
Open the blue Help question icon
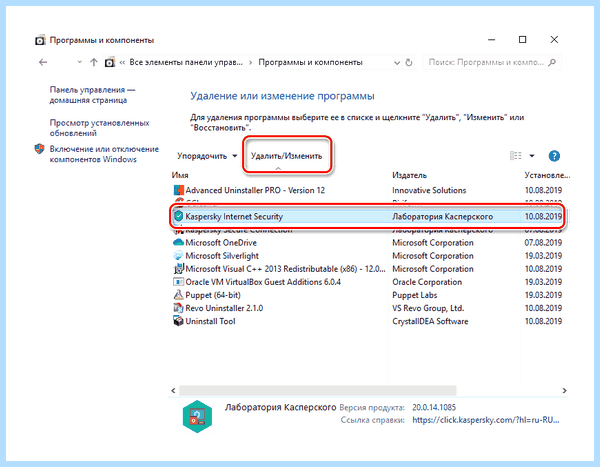coord(554,156)
